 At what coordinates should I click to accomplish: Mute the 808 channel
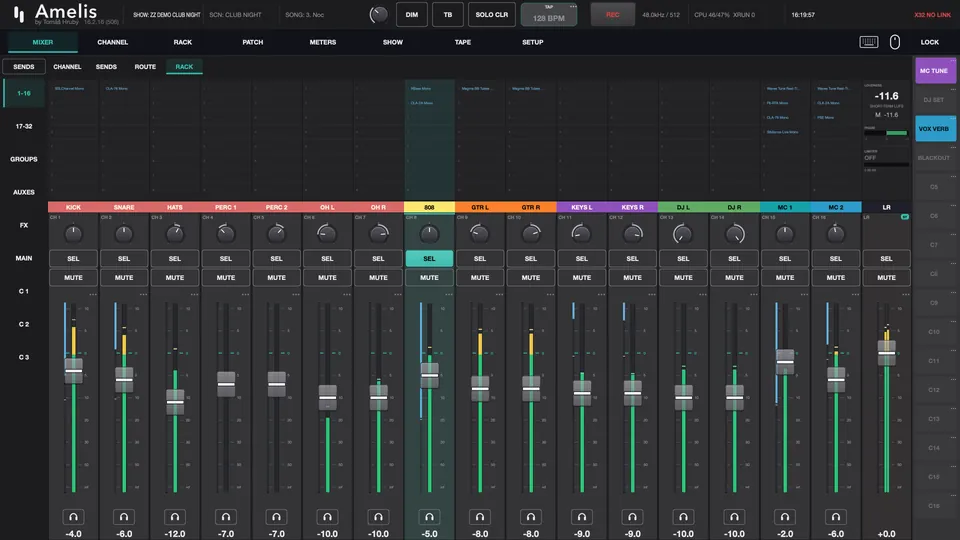429,277
